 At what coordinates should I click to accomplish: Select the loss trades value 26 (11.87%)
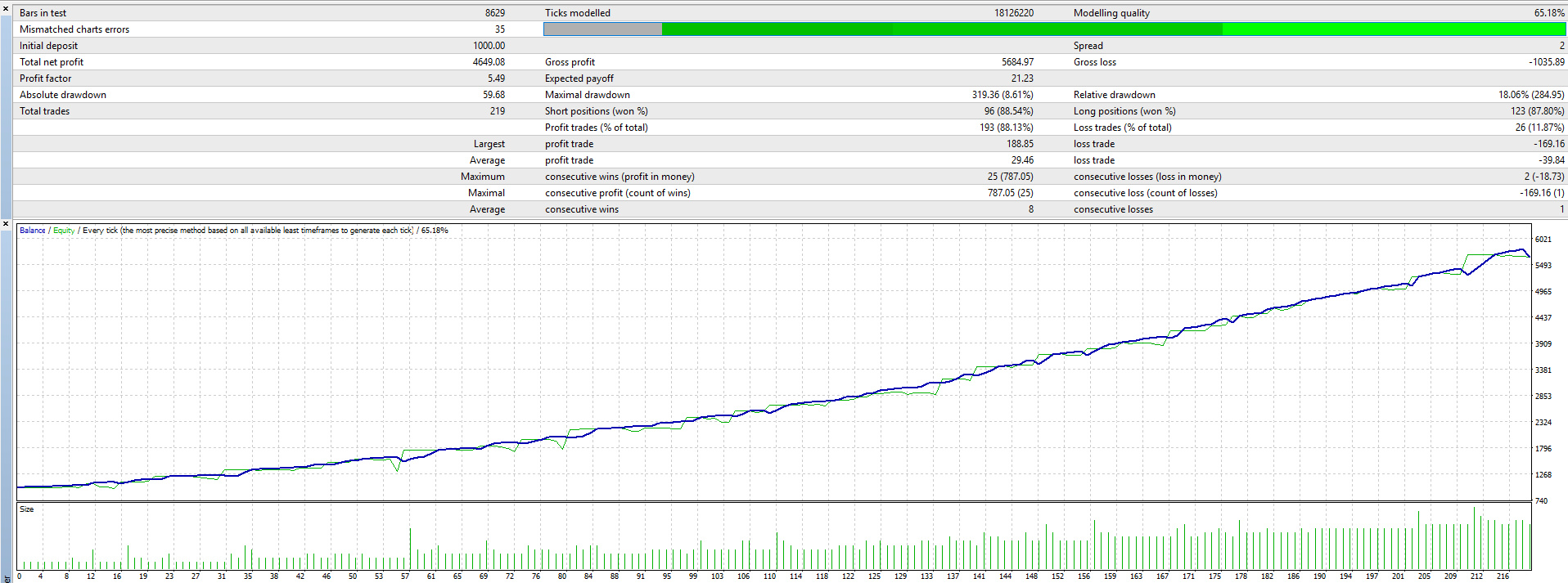pos(1540,128)
